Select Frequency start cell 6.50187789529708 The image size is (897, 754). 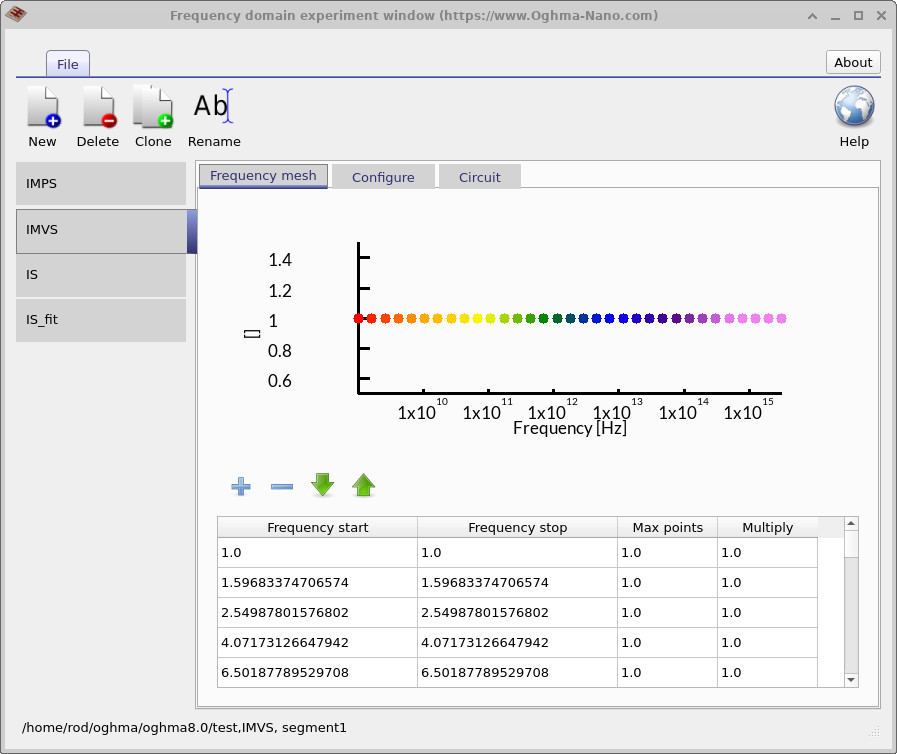coord(317,672)
